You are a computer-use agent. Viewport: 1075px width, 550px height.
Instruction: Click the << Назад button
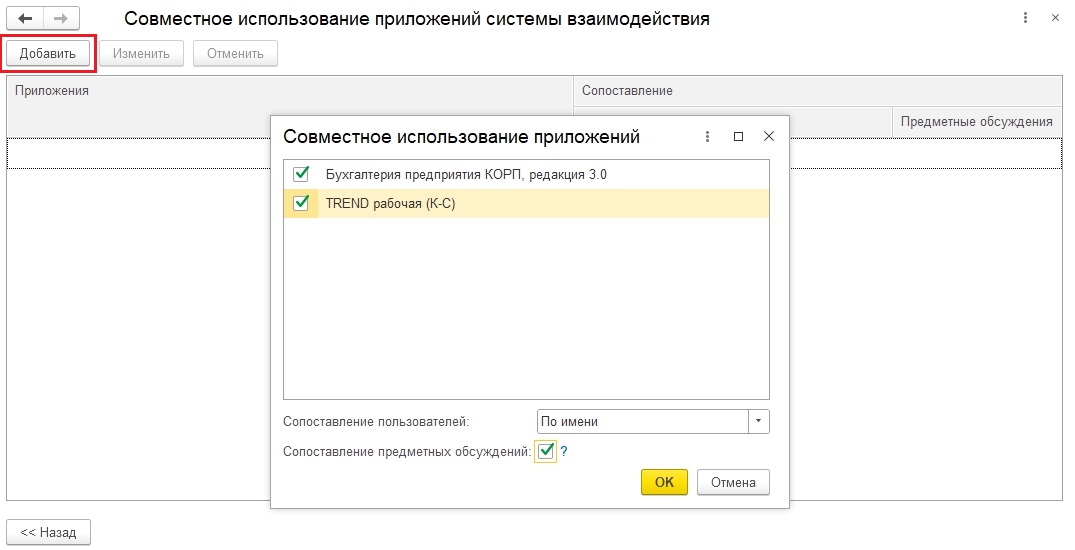[48, 532]
